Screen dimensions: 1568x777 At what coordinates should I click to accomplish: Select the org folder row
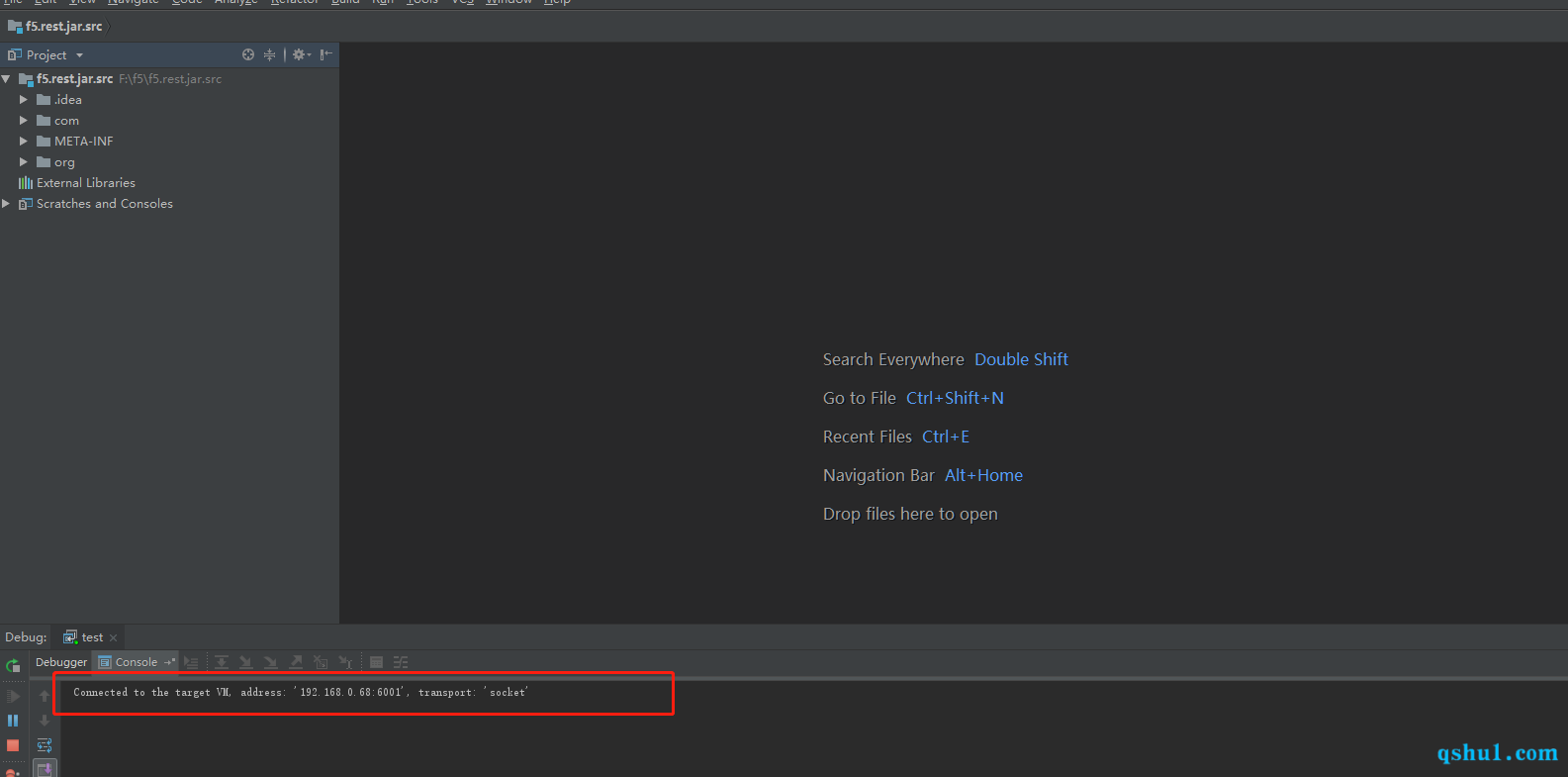[169, 162]
